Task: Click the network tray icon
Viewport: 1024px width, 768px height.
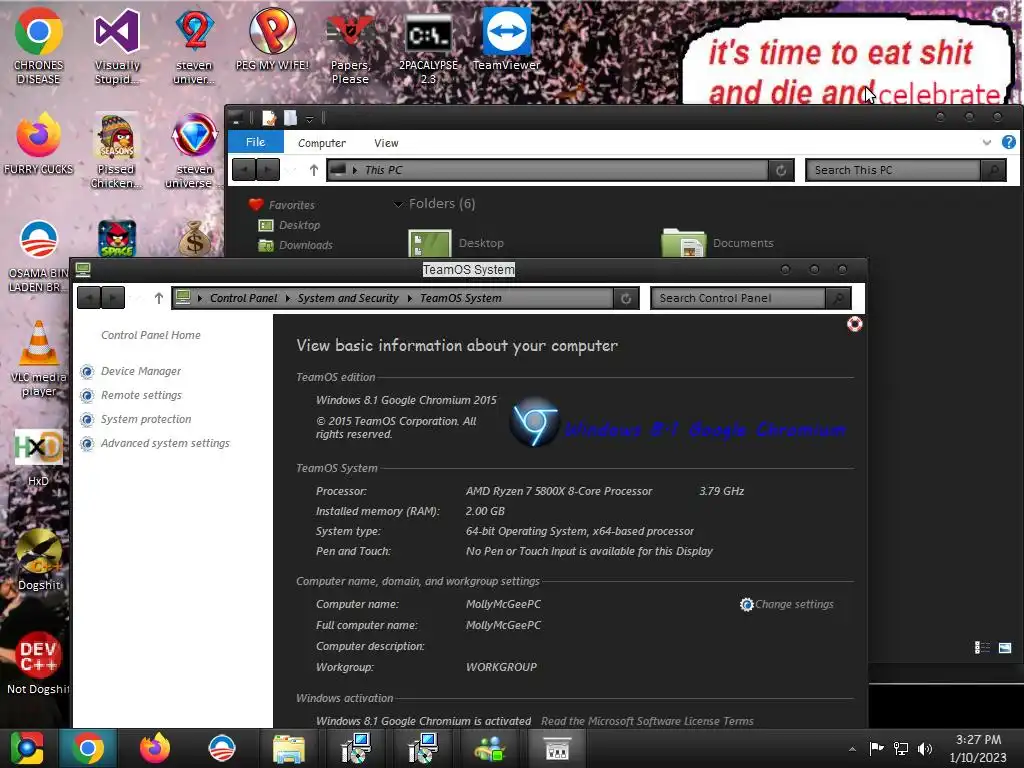Action: click(x=901, y=748)
